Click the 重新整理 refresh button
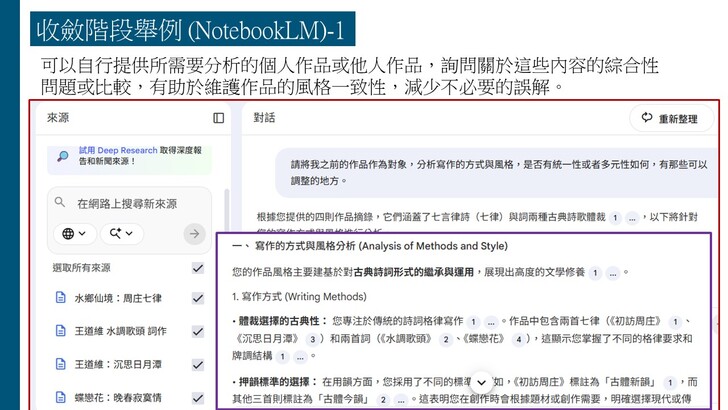The image size is (728, 410). click(x=670, y=118)
